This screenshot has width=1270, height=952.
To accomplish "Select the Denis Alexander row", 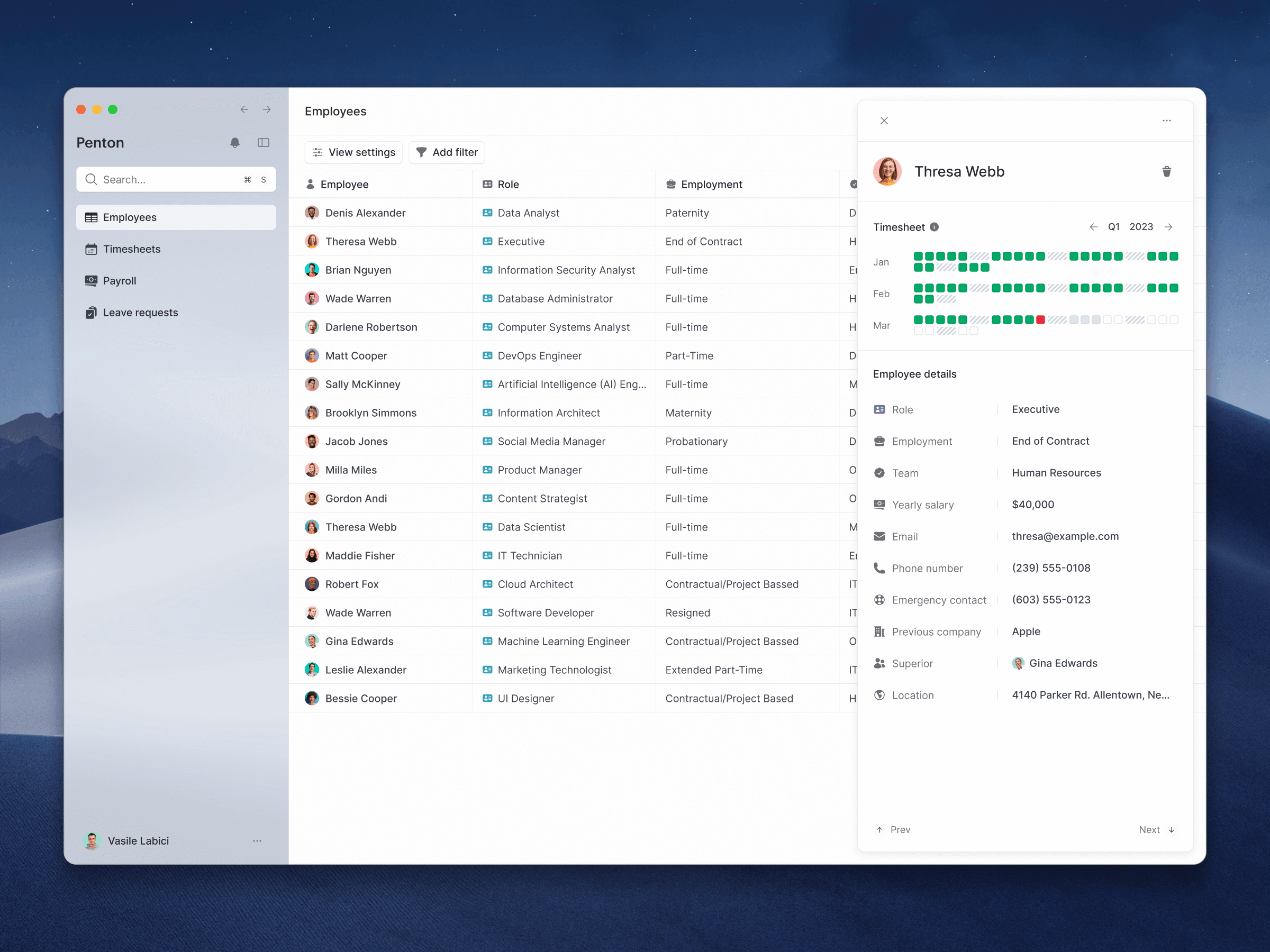I will pos(573,213).
